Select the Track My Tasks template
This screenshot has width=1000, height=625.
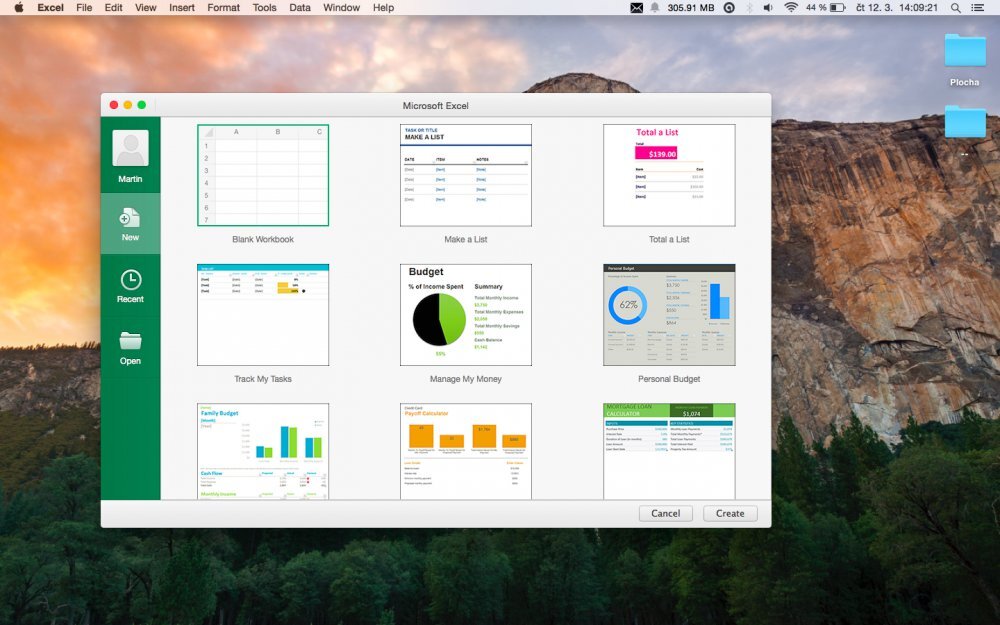tap(263, 313)
